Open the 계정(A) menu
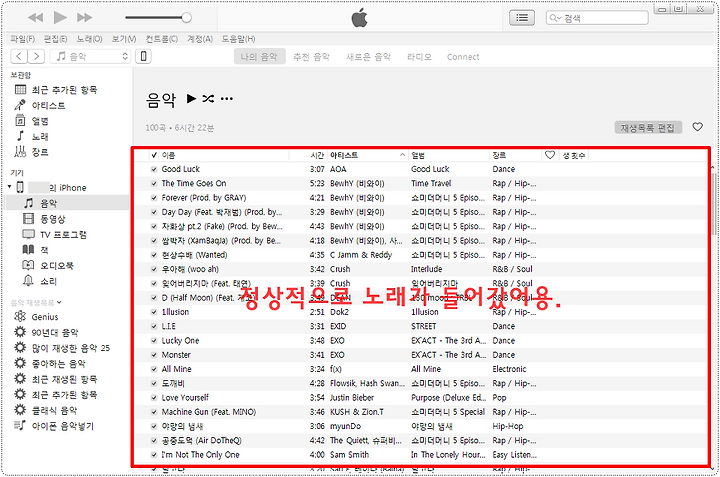720x477 pixels. point(200,39)
